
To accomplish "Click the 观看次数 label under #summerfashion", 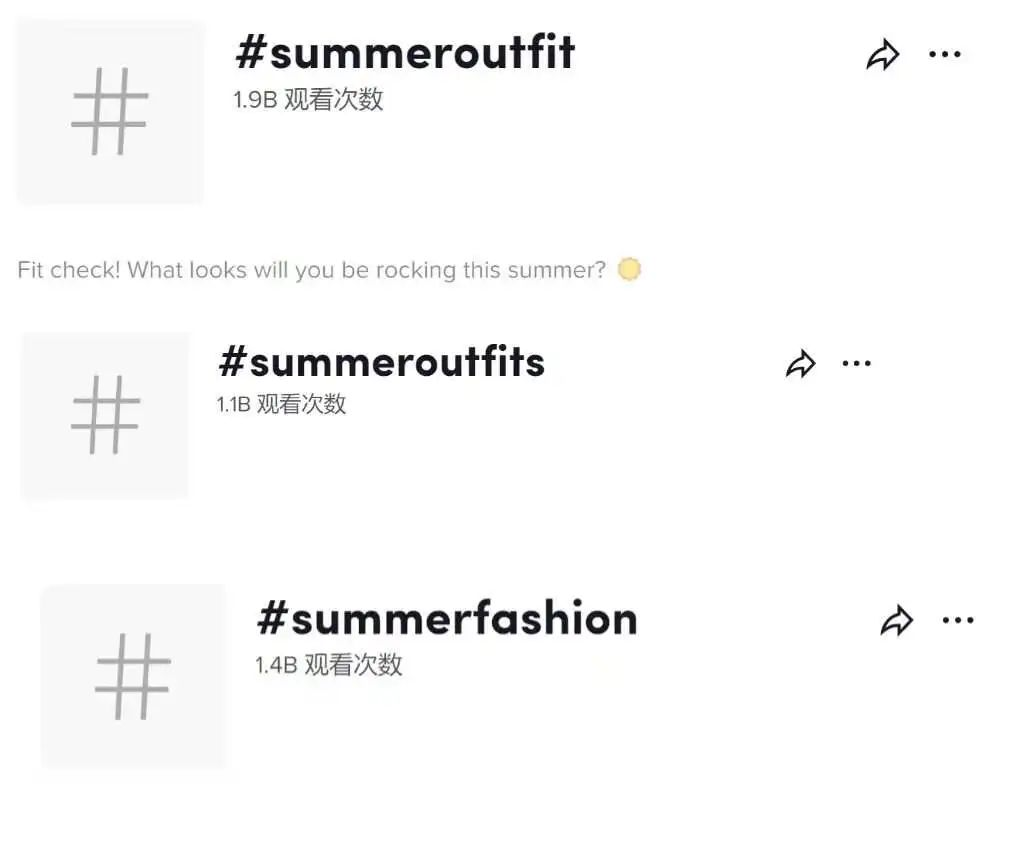I will [x=353, y=665].
